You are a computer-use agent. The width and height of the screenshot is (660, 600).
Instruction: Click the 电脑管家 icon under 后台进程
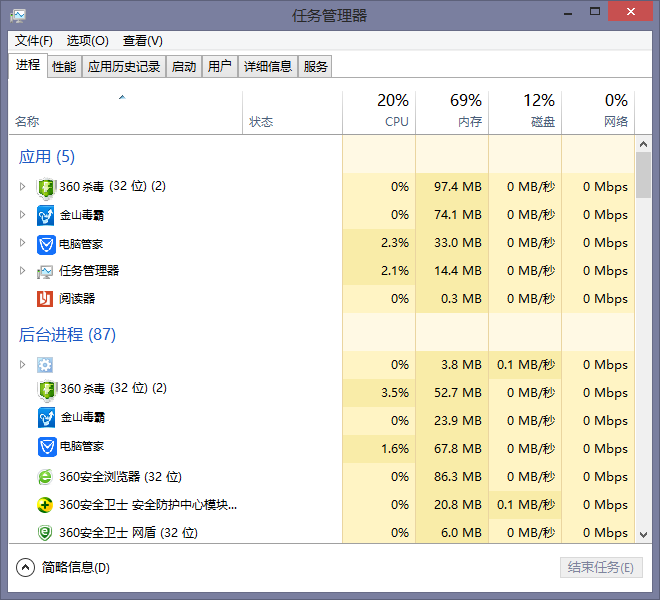coord(47,447)
